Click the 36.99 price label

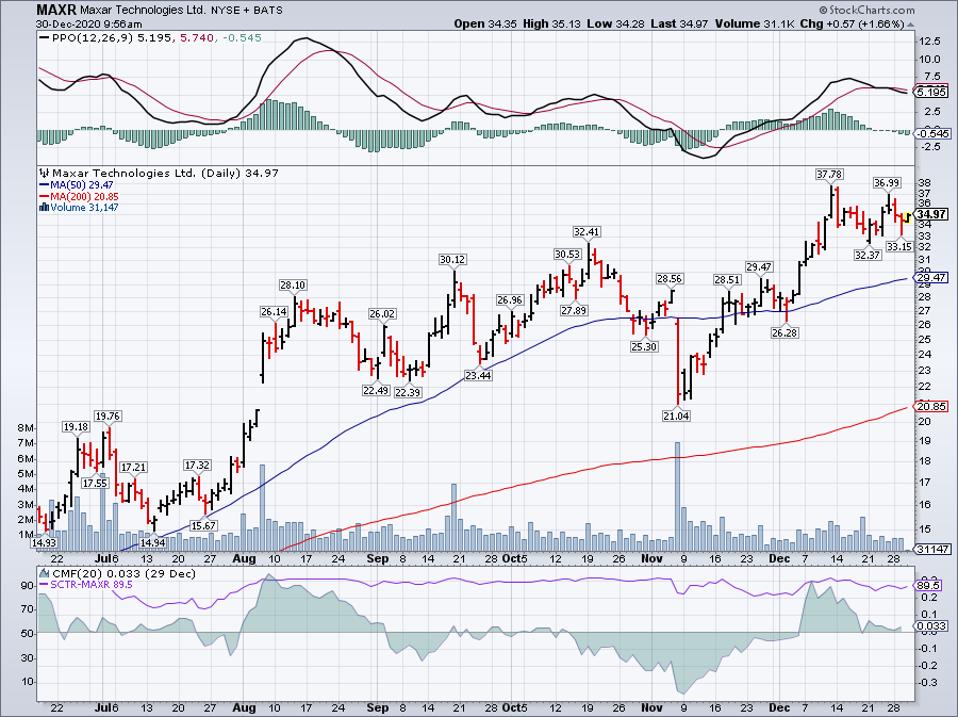[x=887, y=183]
